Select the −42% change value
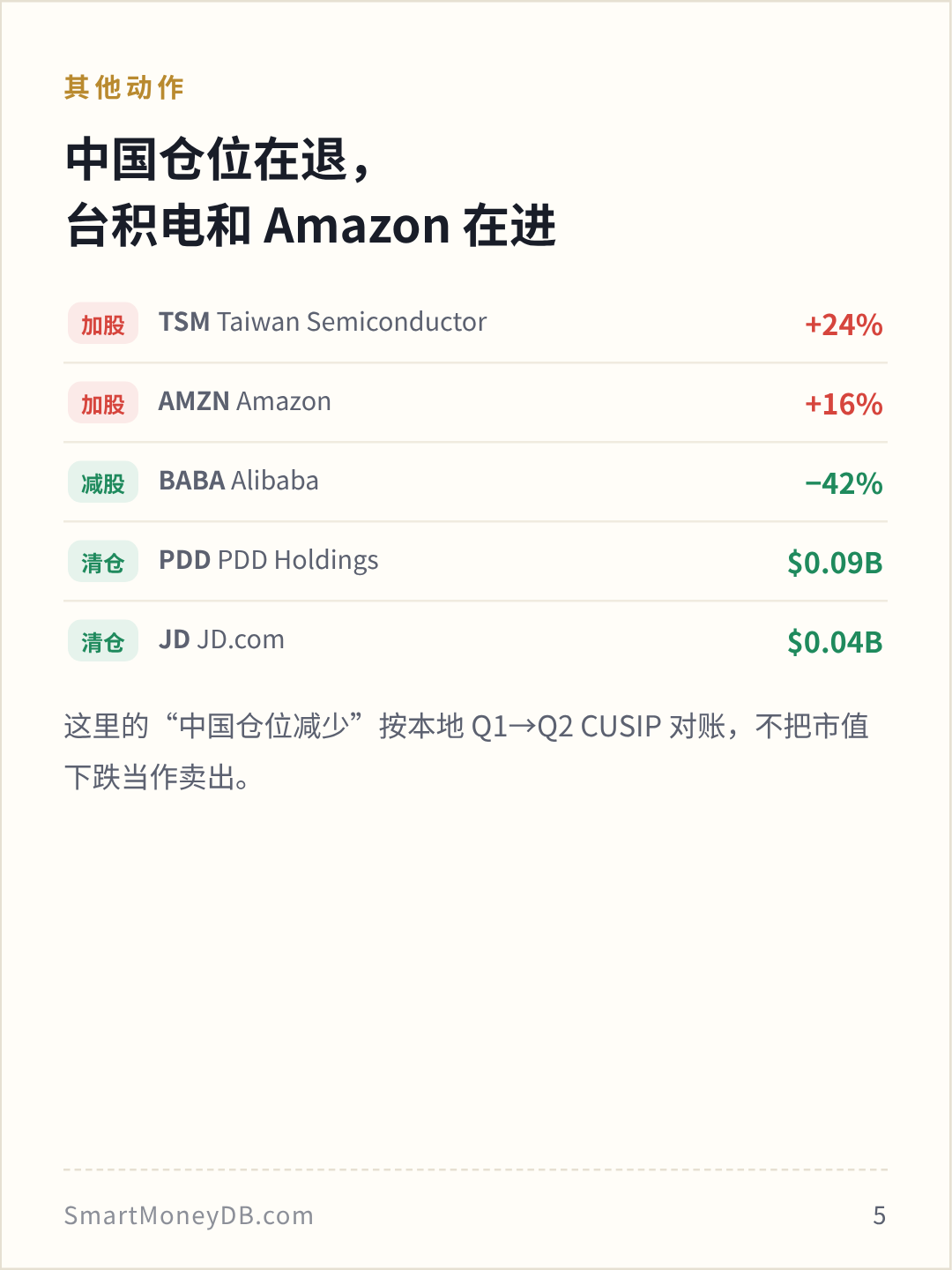This screenshot has height=1270, width=952. click(844, 483)
